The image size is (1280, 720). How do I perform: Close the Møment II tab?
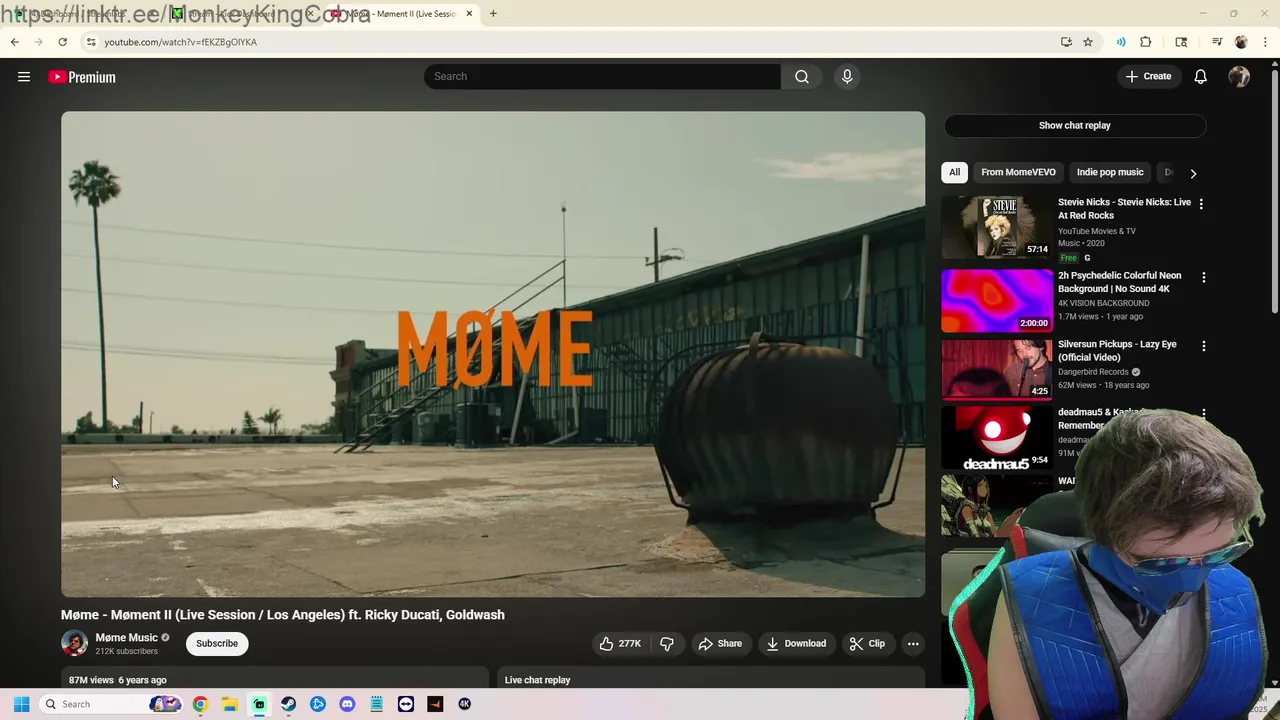pos(469,14)
